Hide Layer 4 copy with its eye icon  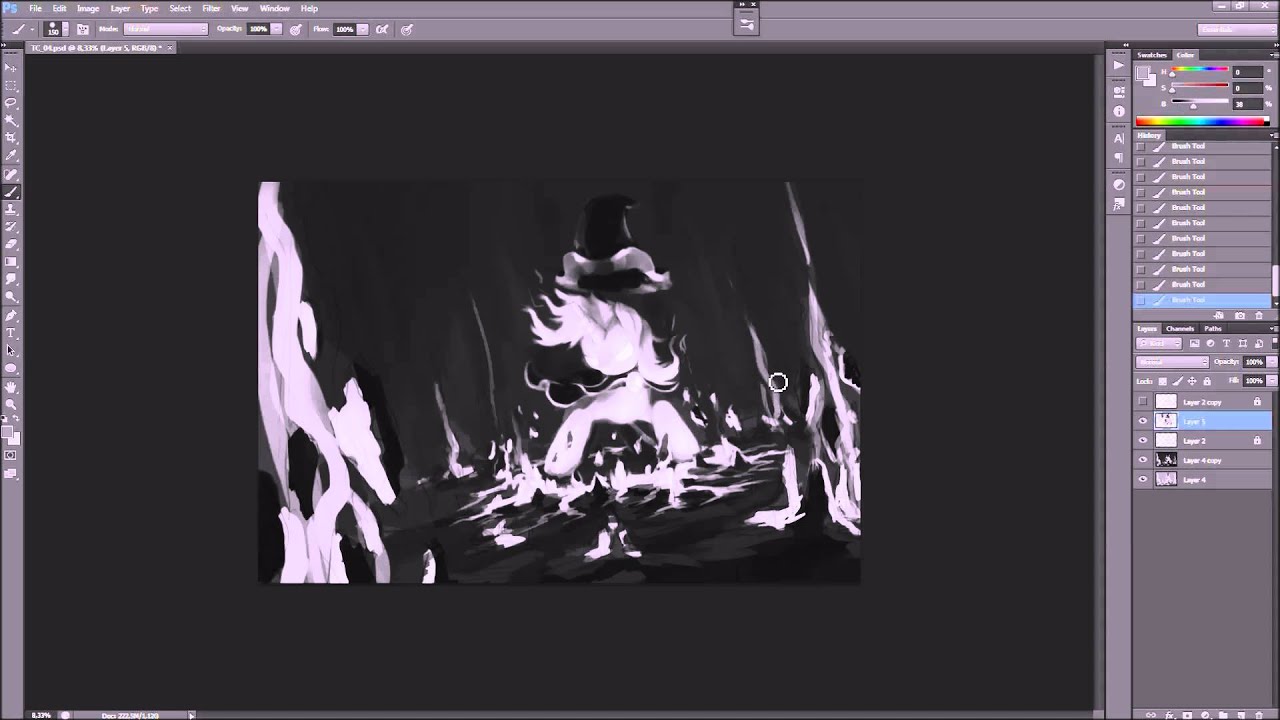(x=1143, y=460)
